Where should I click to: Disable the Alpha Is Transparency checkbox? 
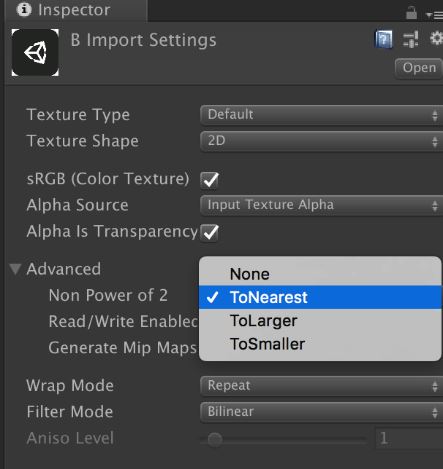tap(210, 232)
